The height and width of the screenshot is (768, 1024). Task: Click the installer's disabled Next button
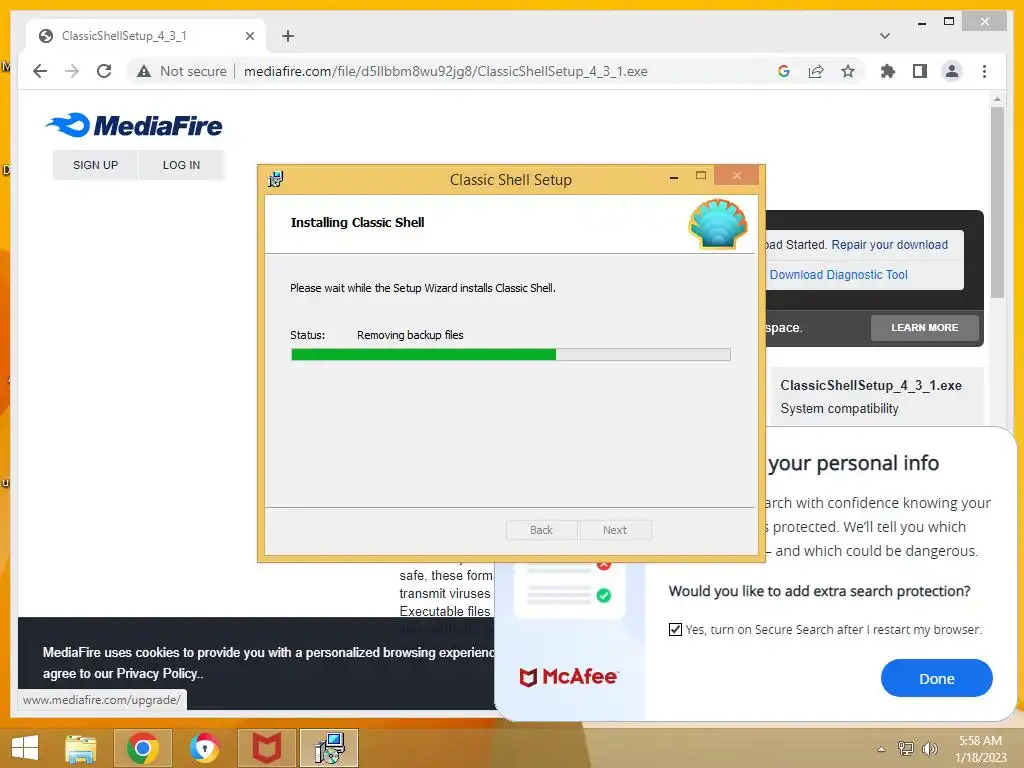[615, 530]
